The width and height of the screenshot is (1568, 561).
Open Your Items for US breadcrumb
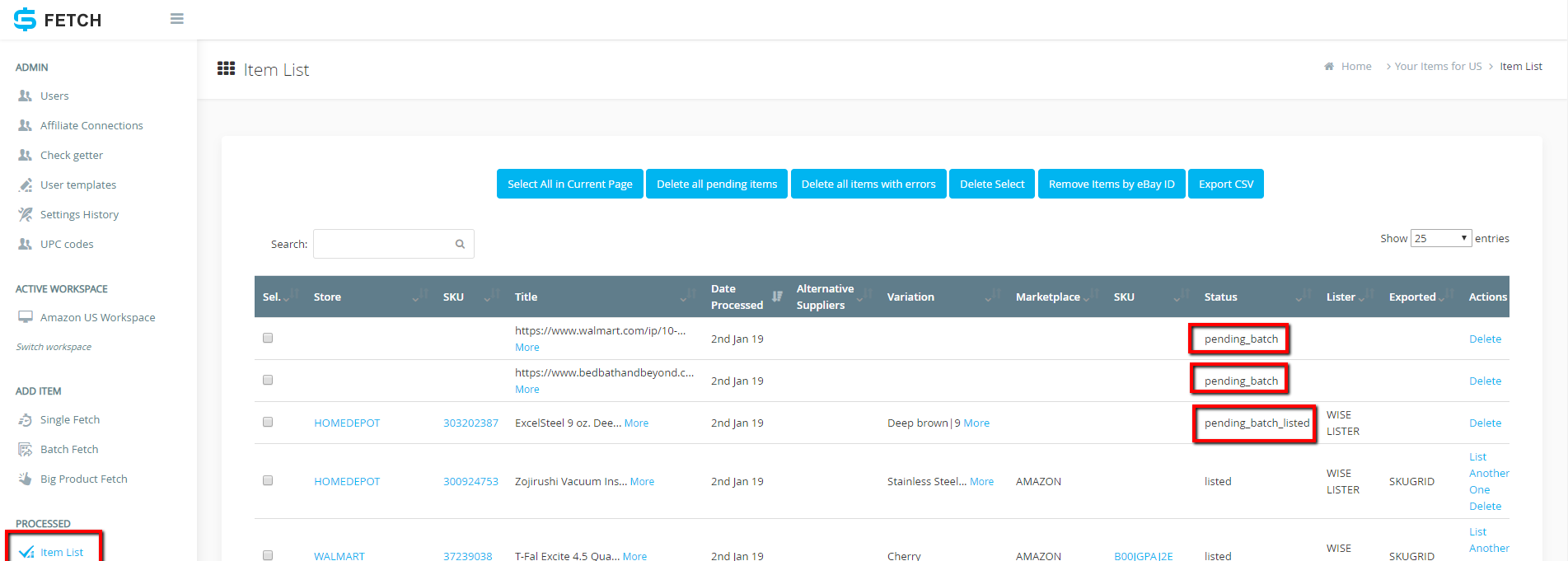pyautogui.click(x=1438, y=66)
